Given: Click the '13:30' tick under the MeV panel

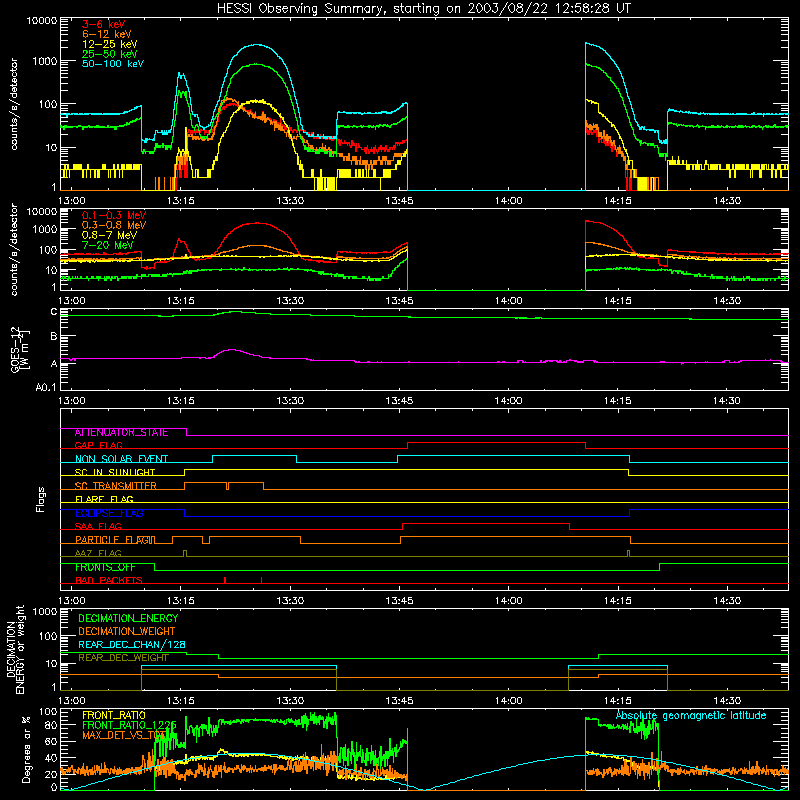Looking at the screenshot, I should tap(290, 301).
